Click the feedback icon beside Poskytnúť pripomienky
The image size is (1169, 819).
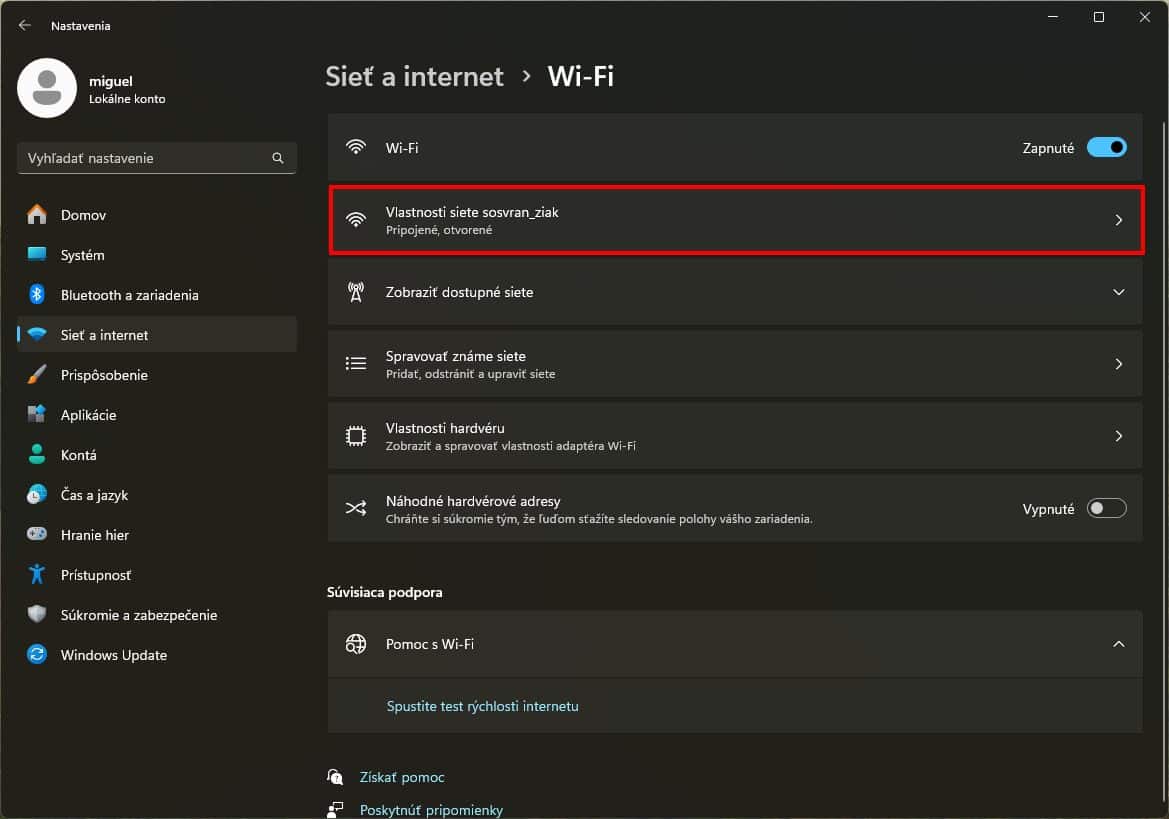[x=335, y=809]
